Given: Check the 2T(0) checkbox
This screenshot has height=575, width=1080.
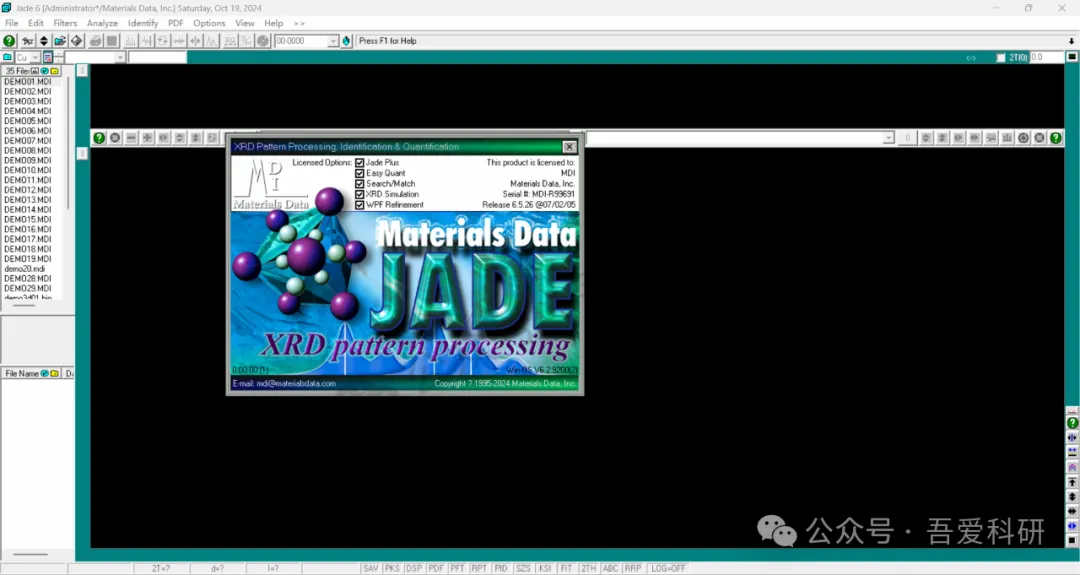Looking at the screenshot, I should (x=1001, y=58).
